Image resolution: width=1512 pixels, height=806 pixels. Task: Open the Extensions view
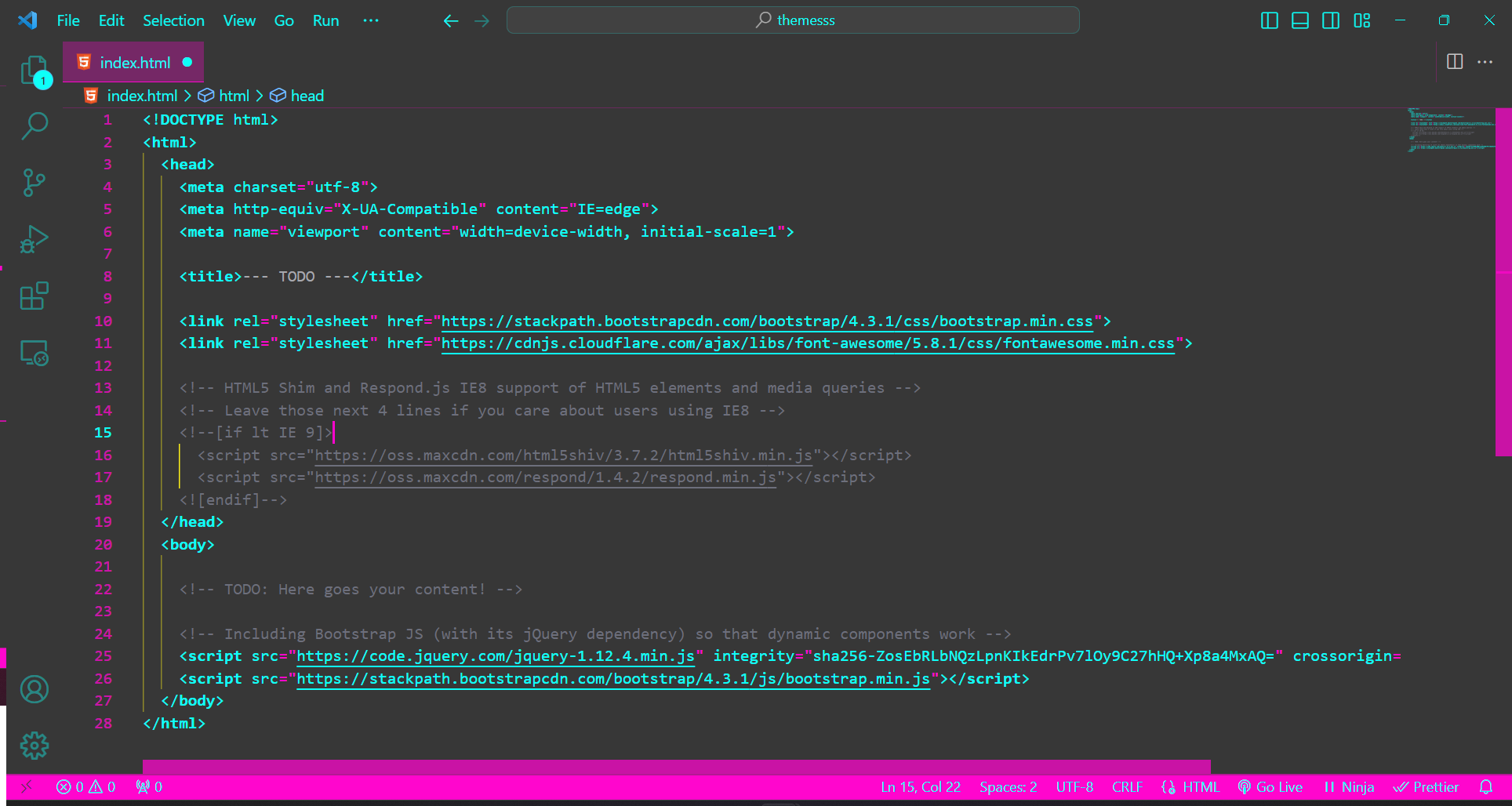(35, 296)
